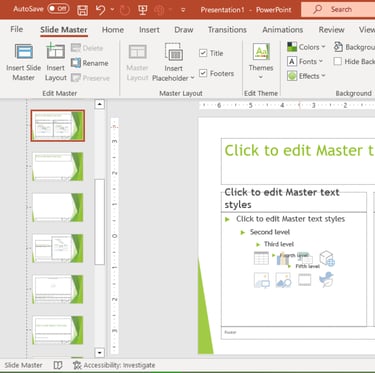Click Slide Master status bar label
The height and width of the screenshot is (373, 375).
[x=23, y=365]
